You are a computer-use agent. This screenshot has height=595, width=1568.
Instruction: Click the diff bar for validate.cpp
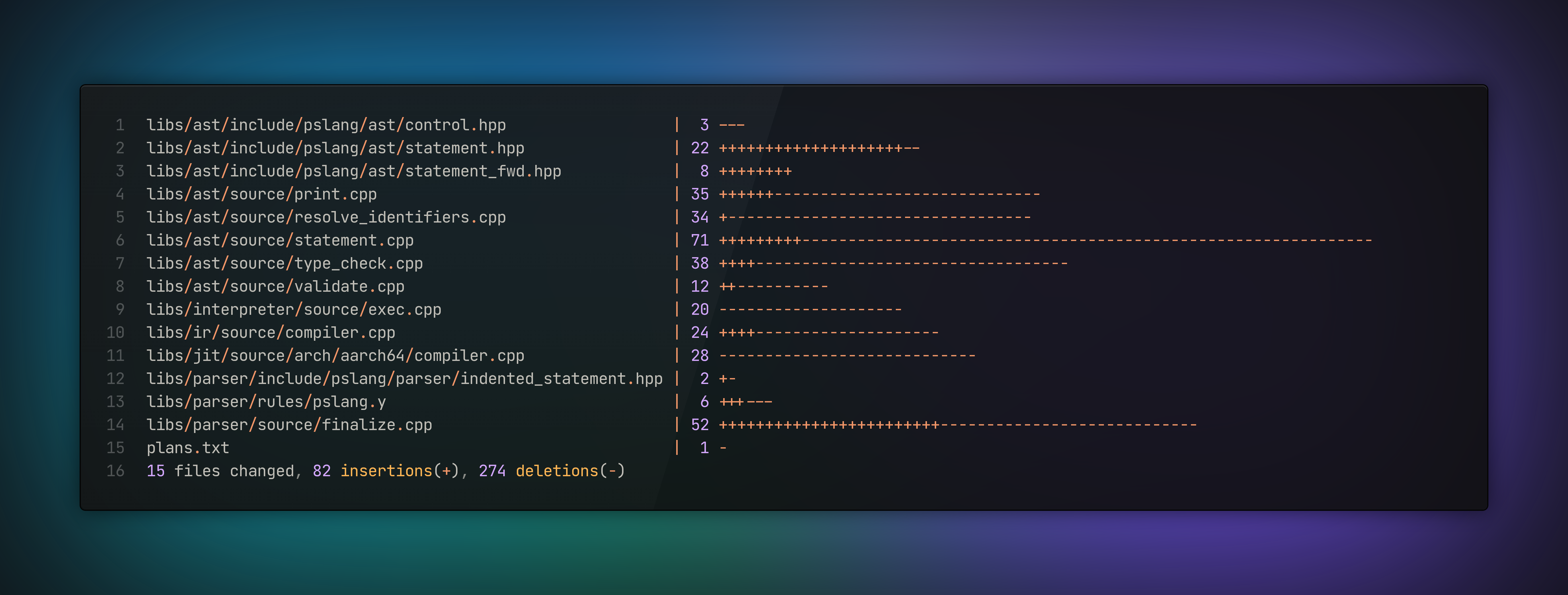click(773, 287)
